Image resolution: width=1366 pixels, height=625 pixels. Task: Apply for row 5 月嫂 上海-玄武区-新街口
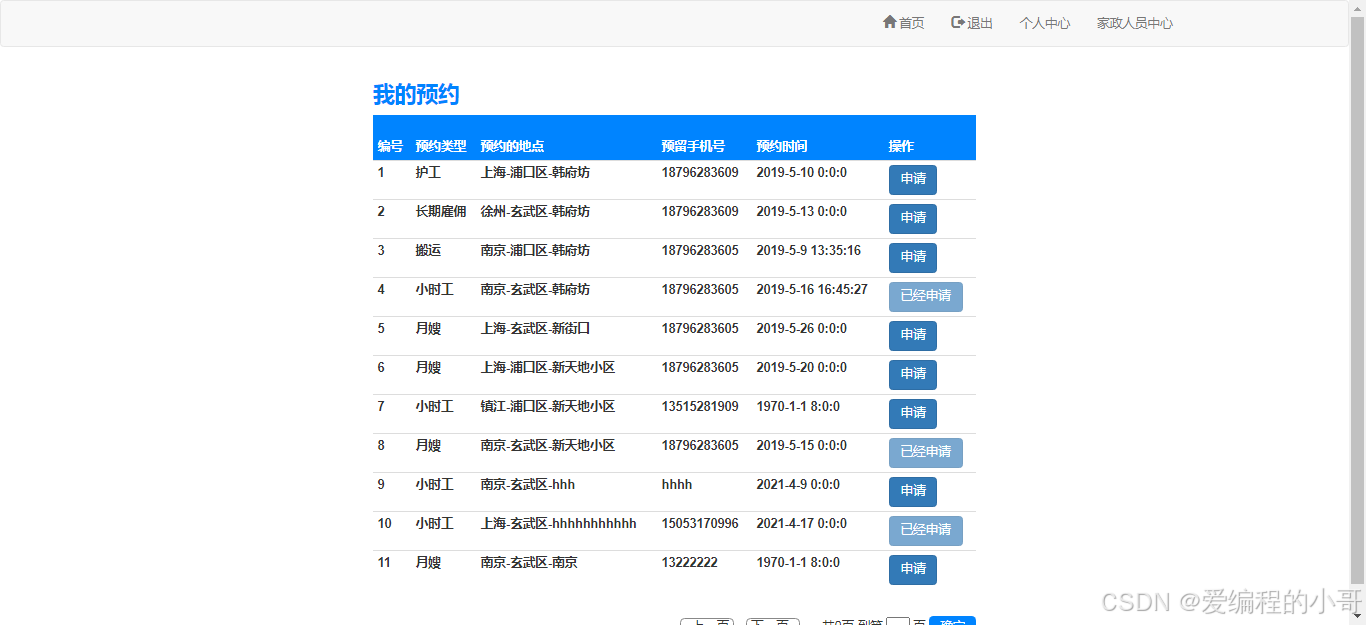coord(913,335)
